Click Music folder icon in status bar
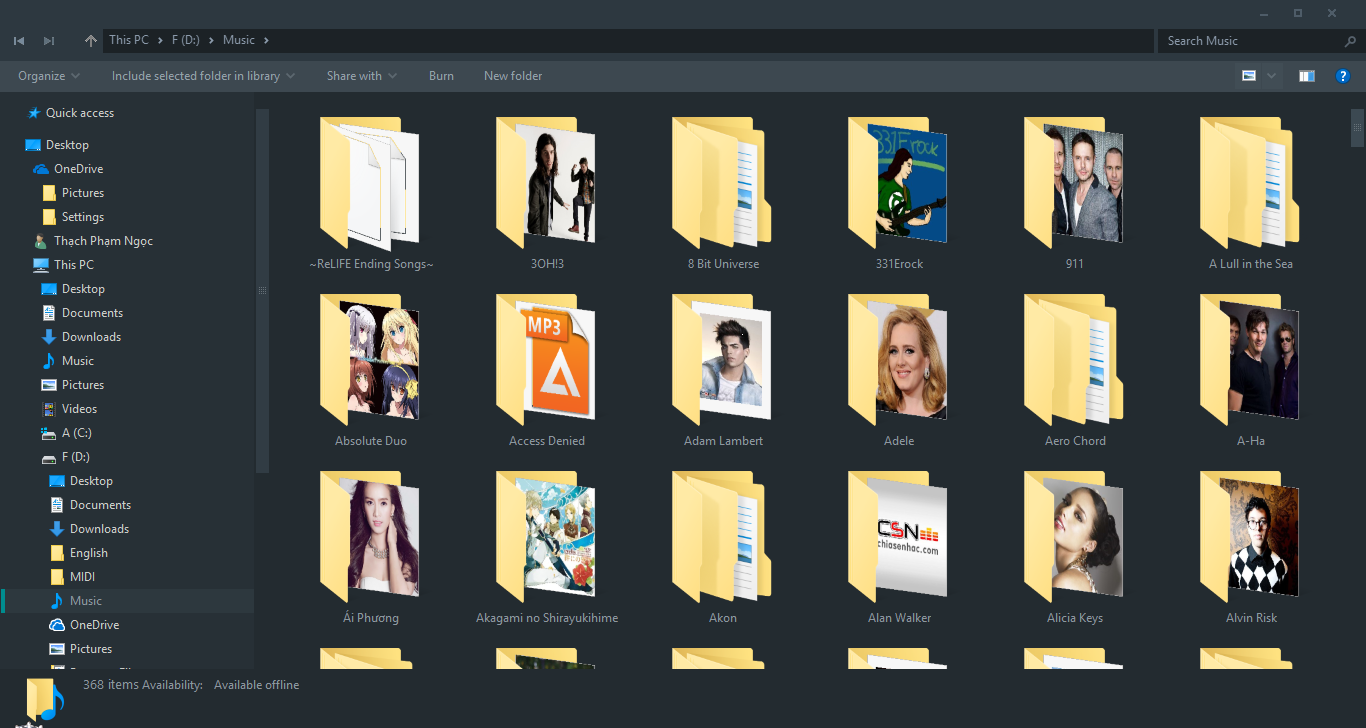This screenshot has width=1366, height=728. click(42, 700)
